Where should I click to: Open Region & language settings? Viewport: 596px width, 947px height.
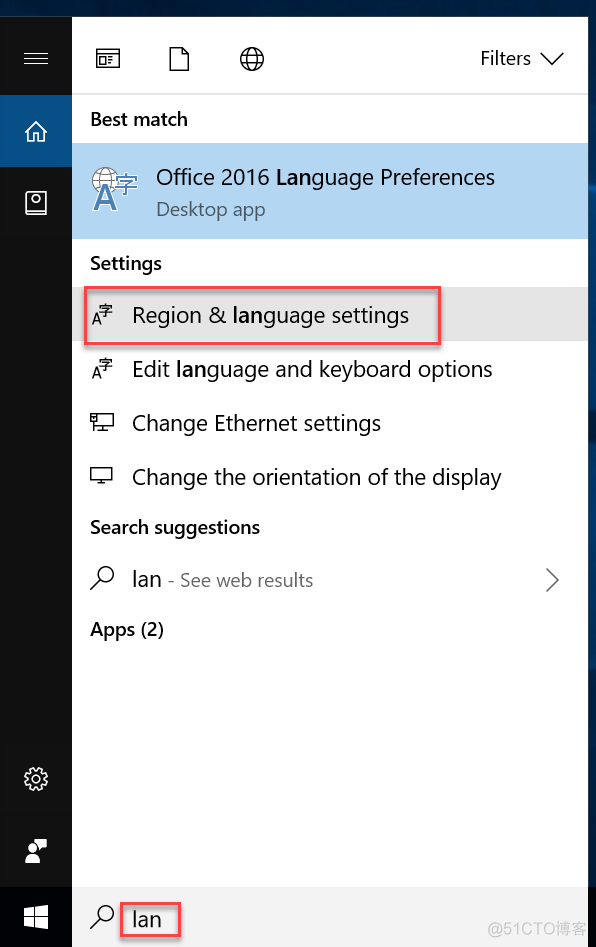click(x=330, y=315)
